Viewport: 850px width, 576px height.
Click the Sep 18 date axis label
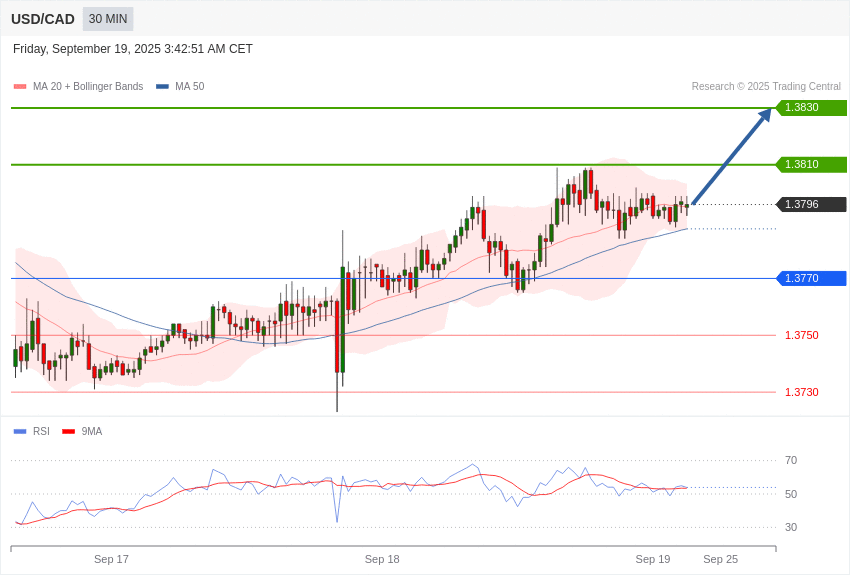382,559
